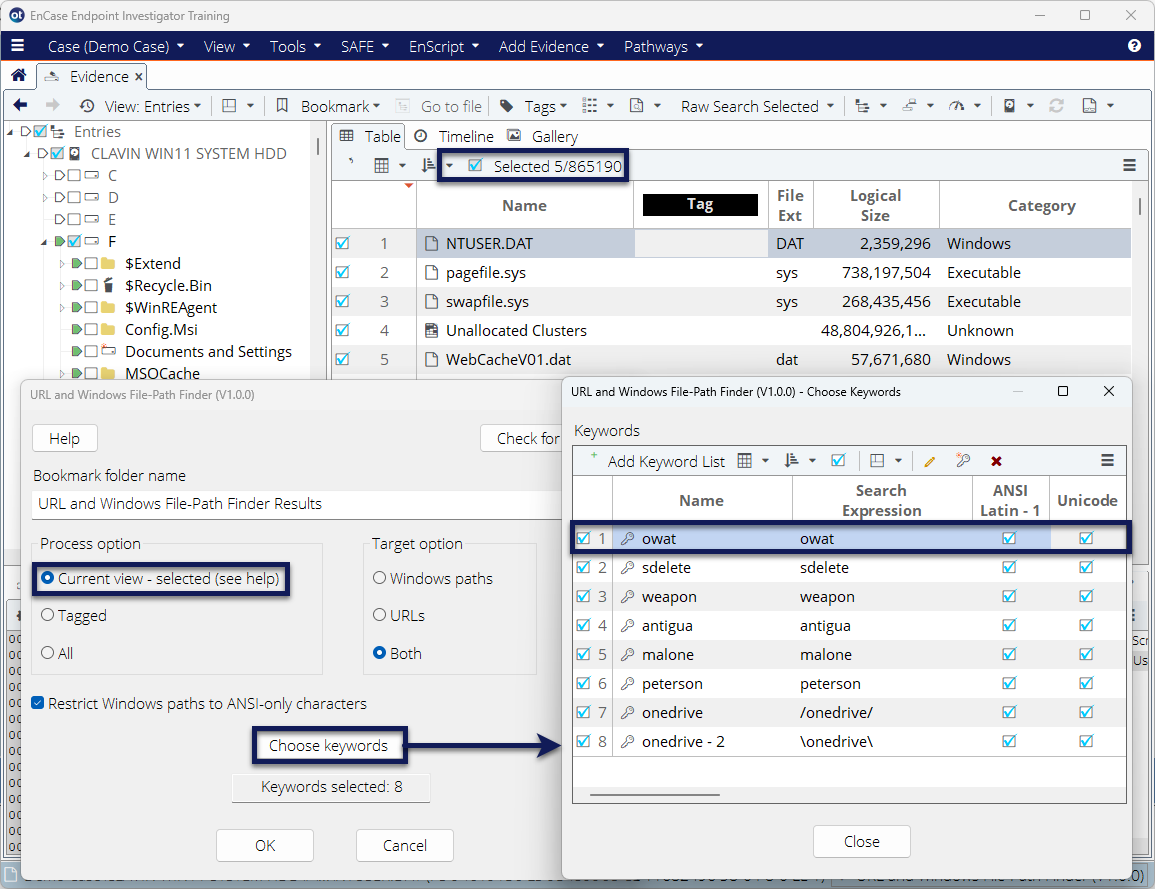Click the Bookmark folder name input field
This screenshot has height=889, width=1155.
click(297, 504)
